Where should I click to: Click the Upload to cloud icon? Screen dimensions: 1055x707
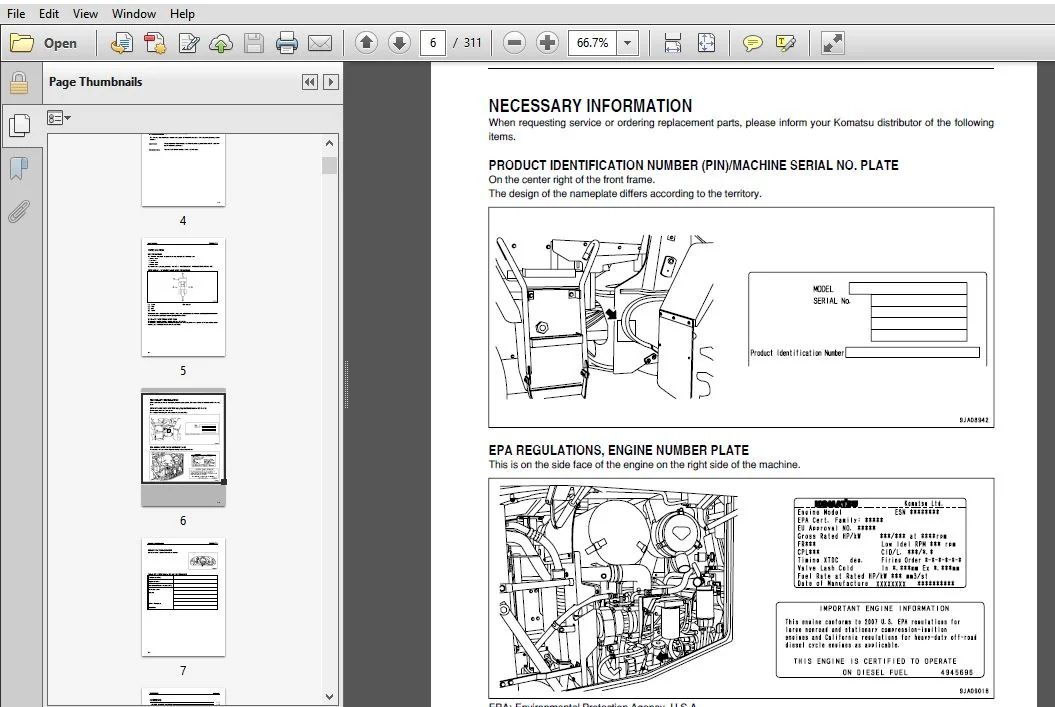(x=221, y=43)
